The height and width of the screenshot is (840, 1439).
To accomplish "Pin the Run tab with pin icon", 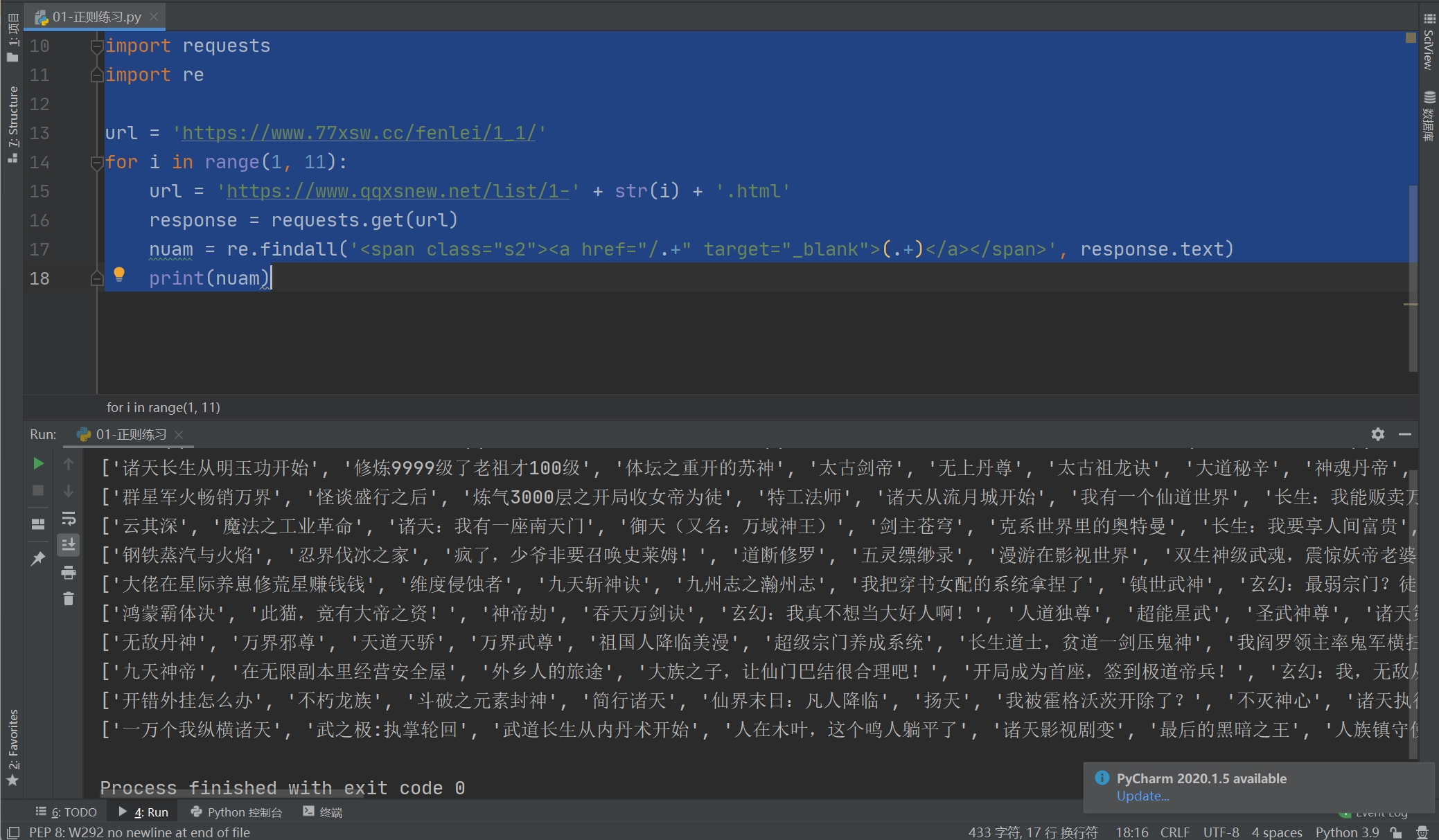I will pos(38,558).
